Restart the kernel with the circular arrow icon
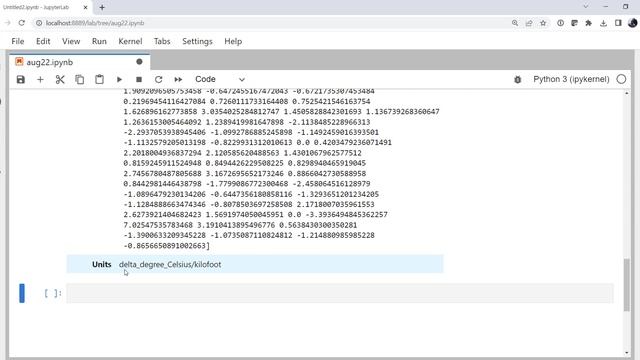Viewport: 640px width, 360px height. [x=158, y=80]
